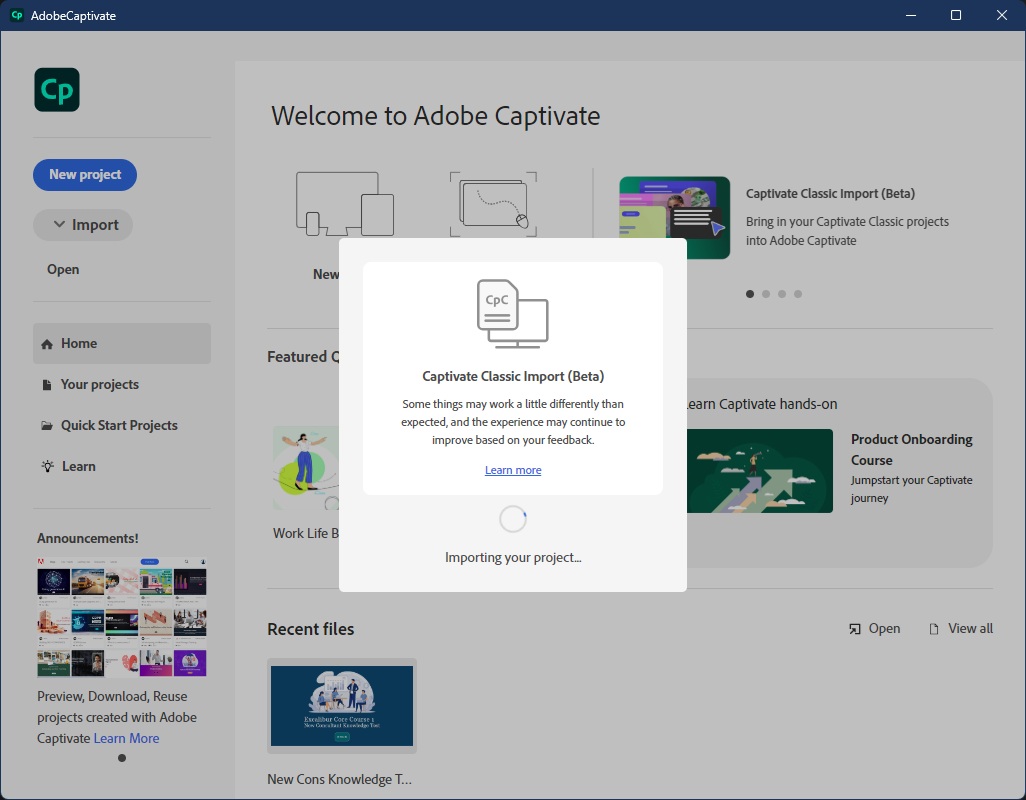Viewport: 1026px width, 800px height.
Task: Open the New Cons Knowledge recent file thumbnail
Action: click(342, 706)
